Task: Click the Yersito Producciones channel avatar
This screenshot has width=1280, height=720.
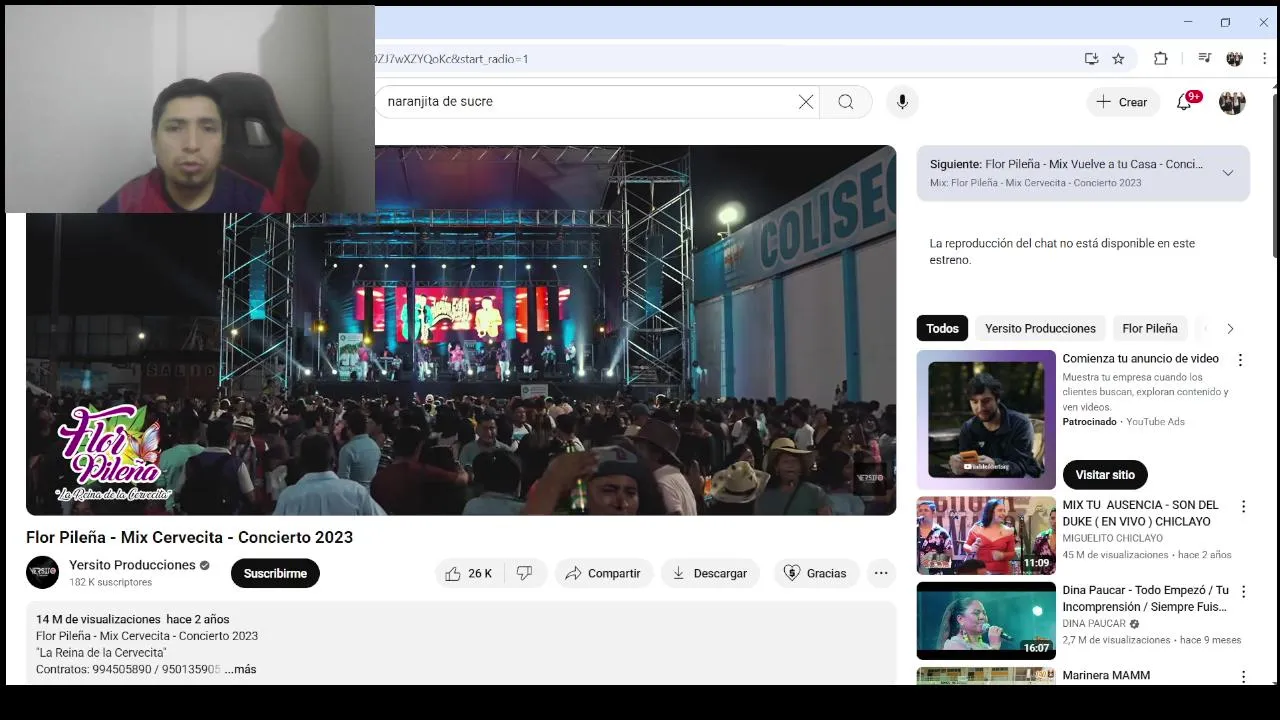Action: [42, 573]
